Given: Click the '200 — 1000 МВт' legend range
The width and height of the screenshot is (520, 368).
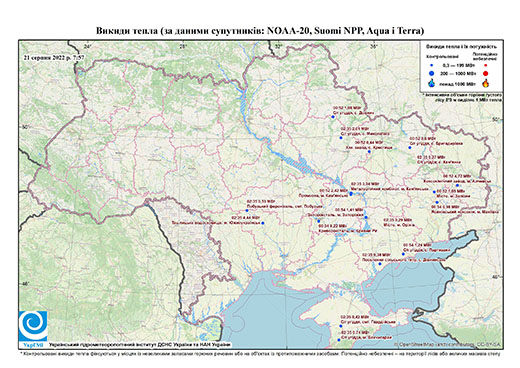Looking at the screenshot, I should (458, 73).
